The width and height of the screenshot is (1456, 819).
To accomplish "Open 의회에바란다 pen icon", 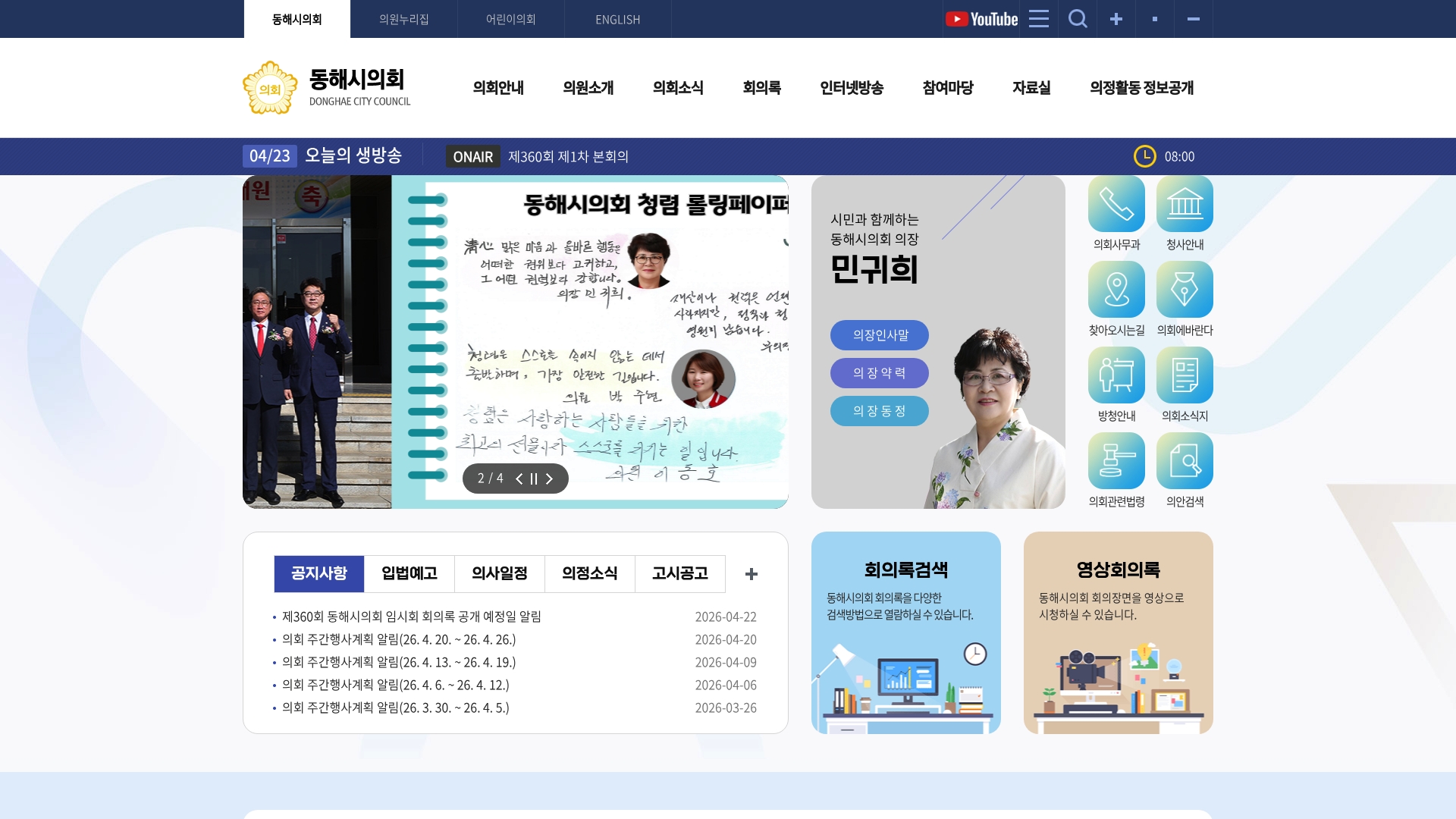I will click(1185, 290).
